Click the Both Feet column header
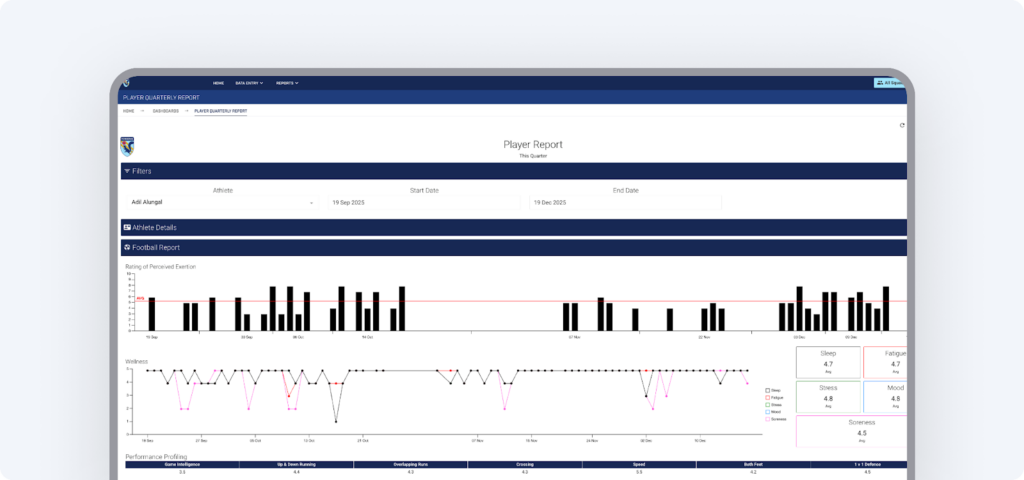Viewport: 1024px width, 480px height. [754, 464]
